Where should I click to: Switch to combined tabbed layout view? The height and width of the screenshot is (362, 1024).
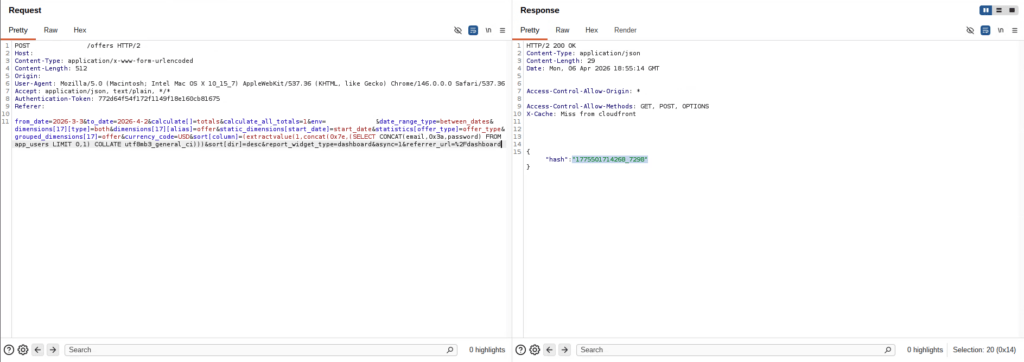[x=1012, y=10]
